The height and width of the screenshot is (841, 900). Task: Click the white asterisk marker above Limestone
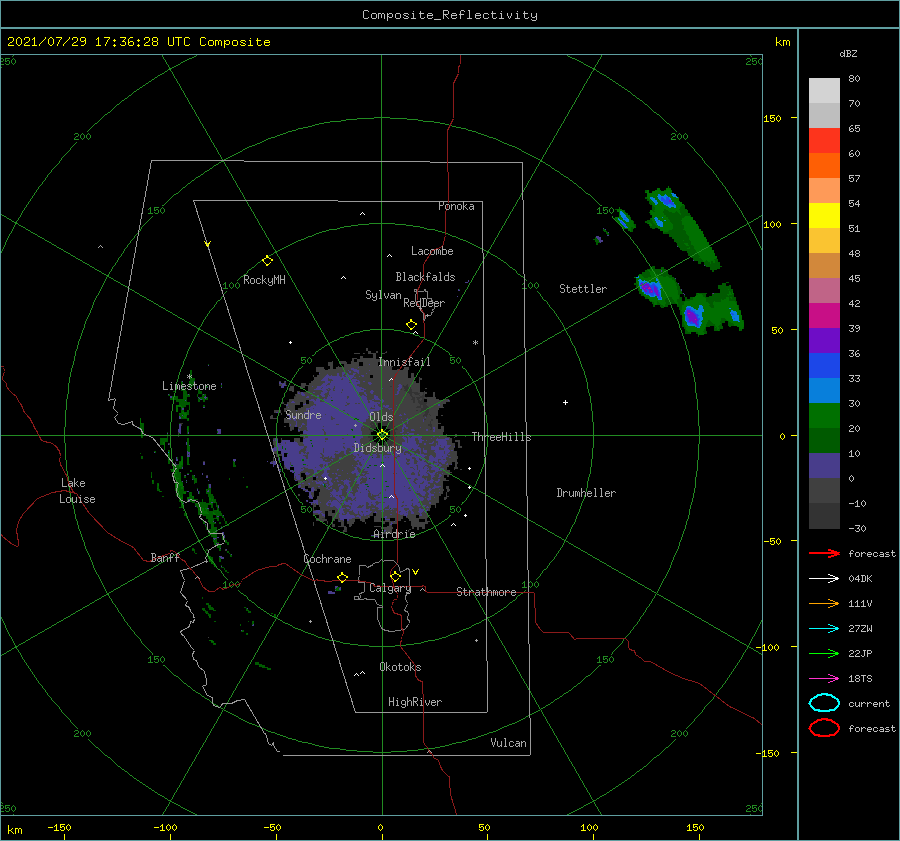coord(189,377)
